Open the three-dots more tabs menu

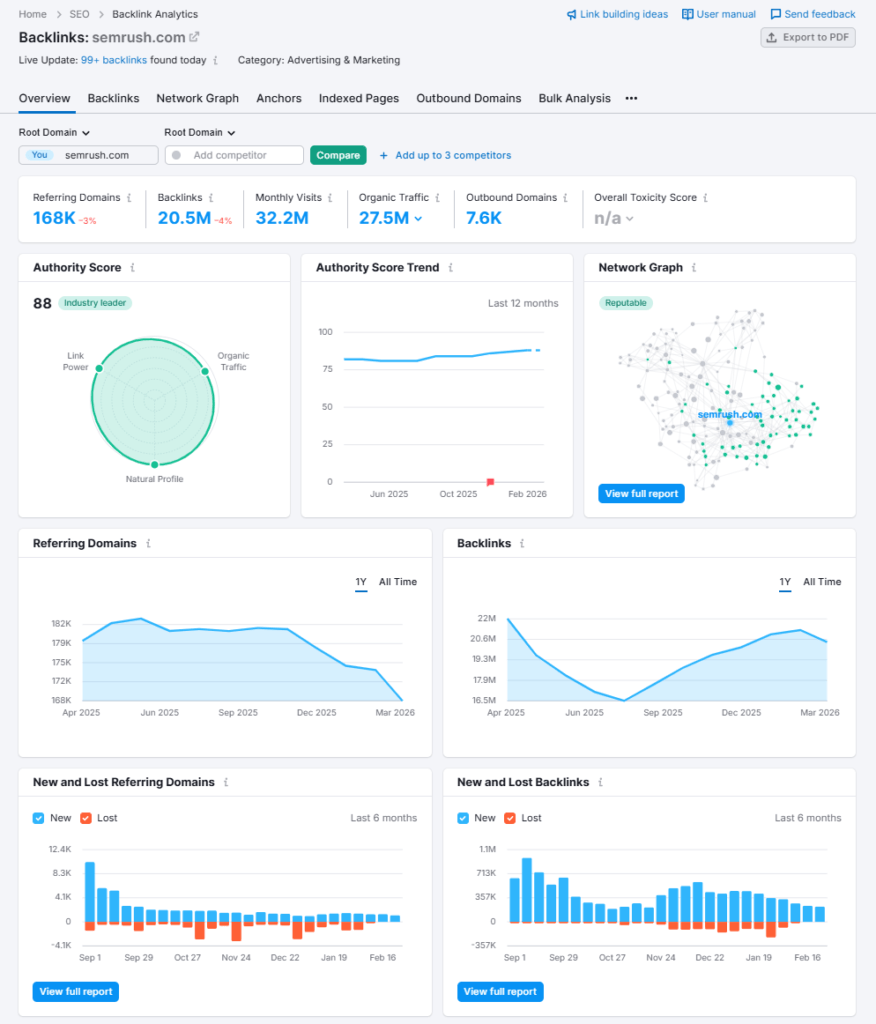pyautogui.click(x=631, y=99)
